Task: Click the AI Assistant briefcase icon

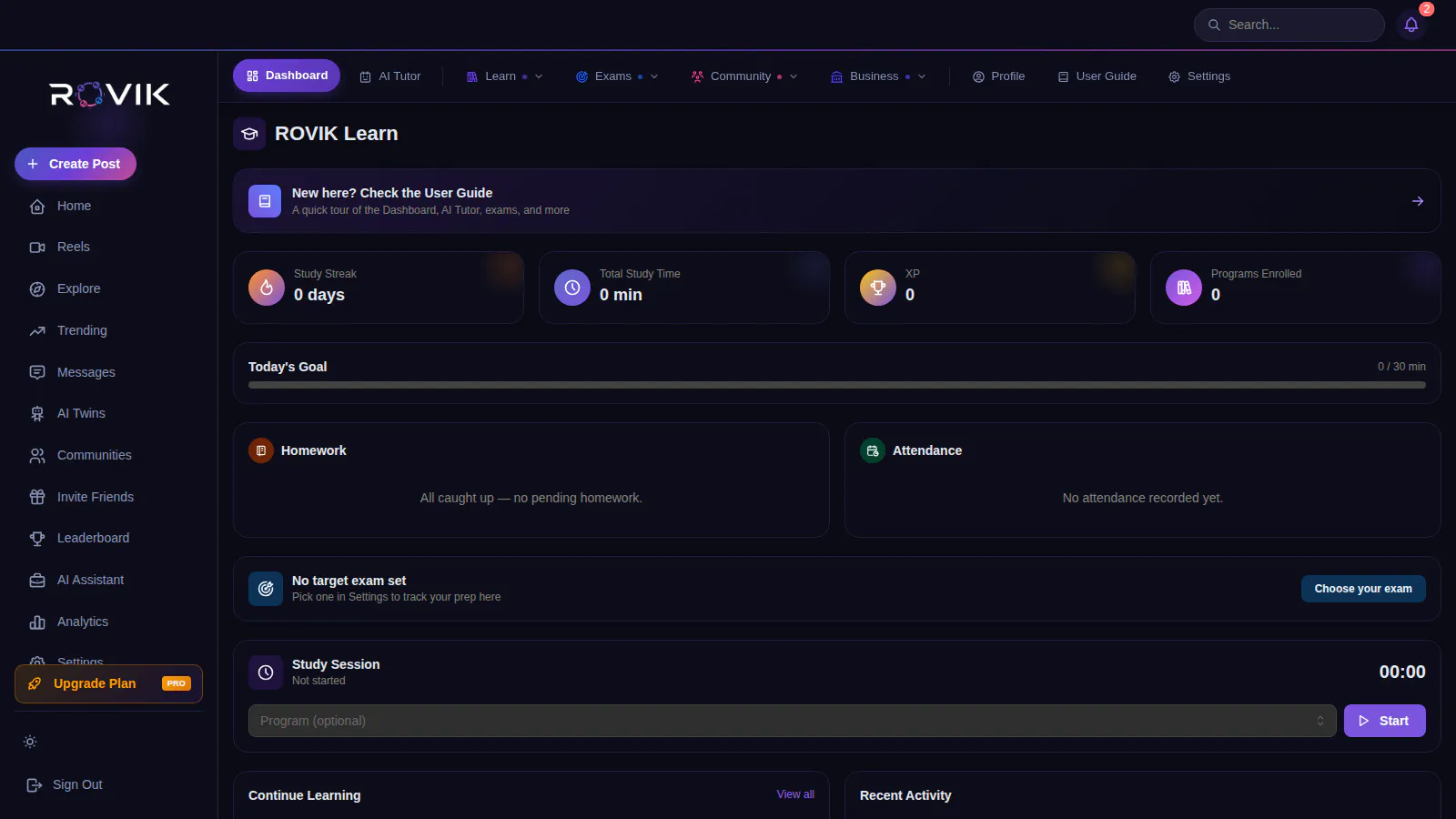Action: click(37, 581)
